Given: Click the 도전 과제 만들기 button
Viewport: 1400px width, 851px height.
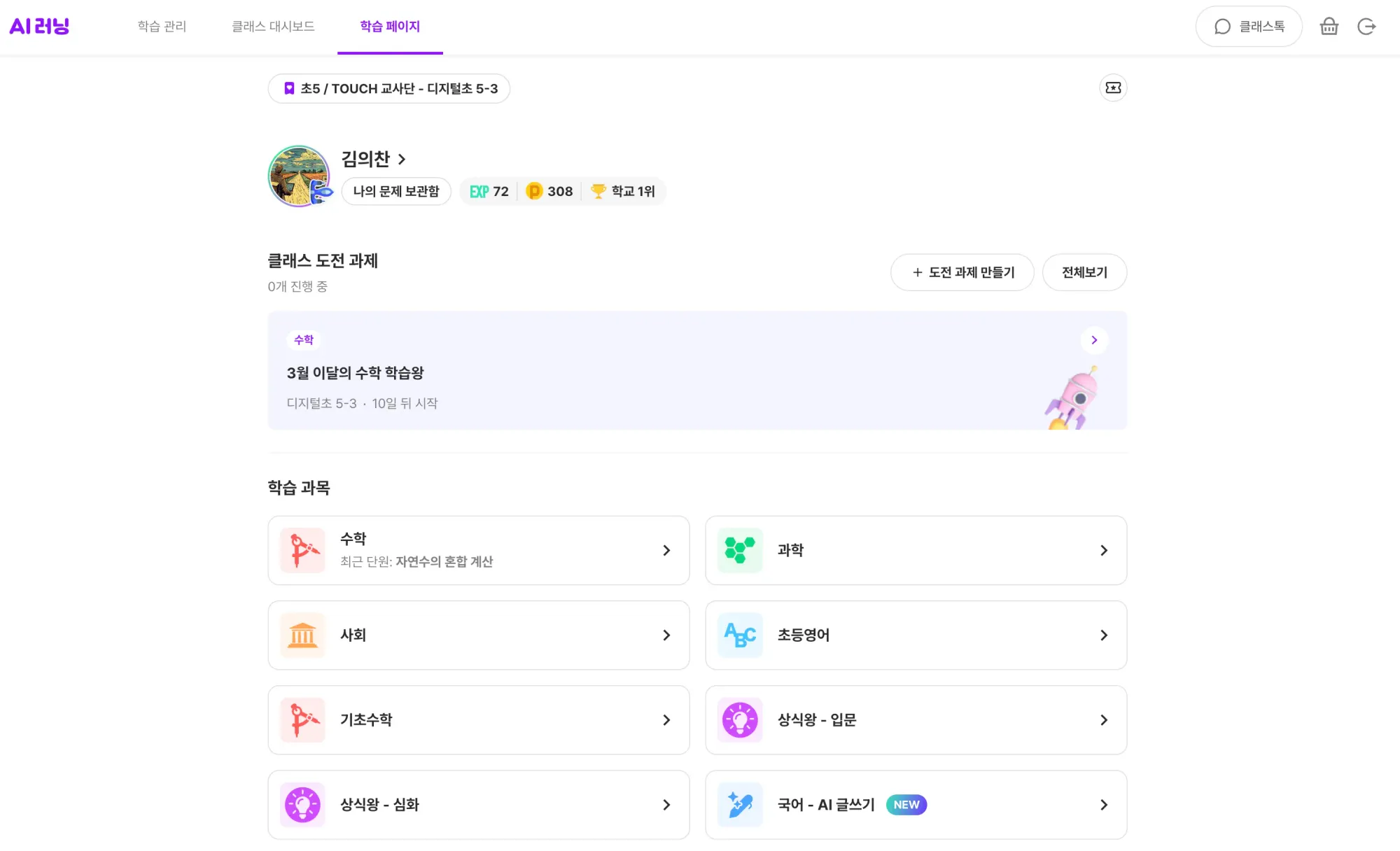Looking at the screenshot, I should [962, 272].
